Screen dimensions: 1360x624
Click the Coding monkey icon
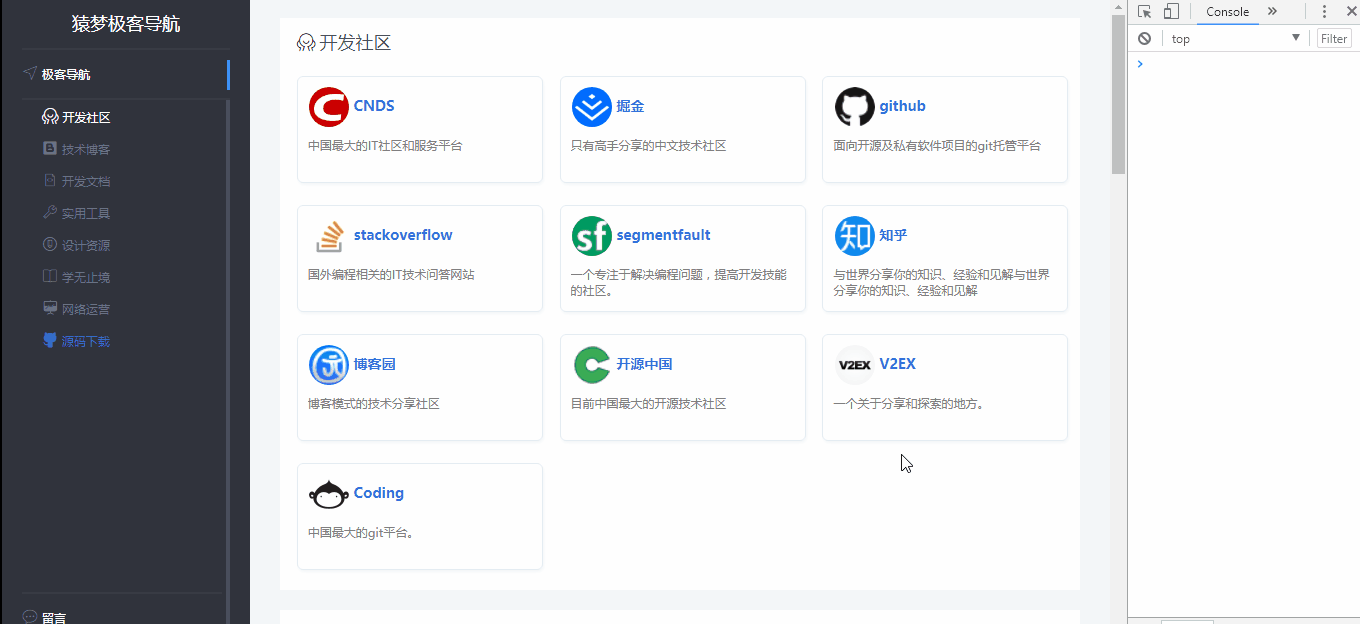(329, 493)
